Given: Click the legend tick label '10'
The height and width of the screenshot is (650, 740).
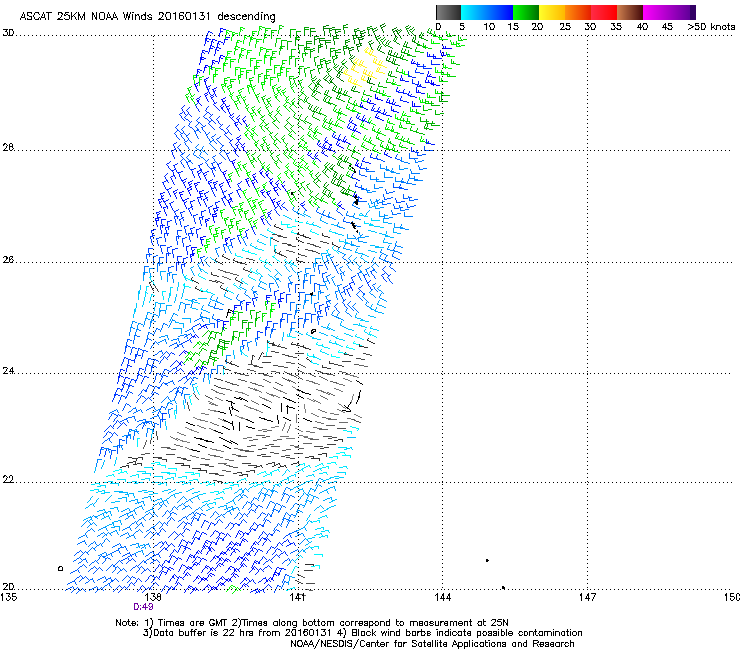Looking at the screenshot, I should pos(489,27).
